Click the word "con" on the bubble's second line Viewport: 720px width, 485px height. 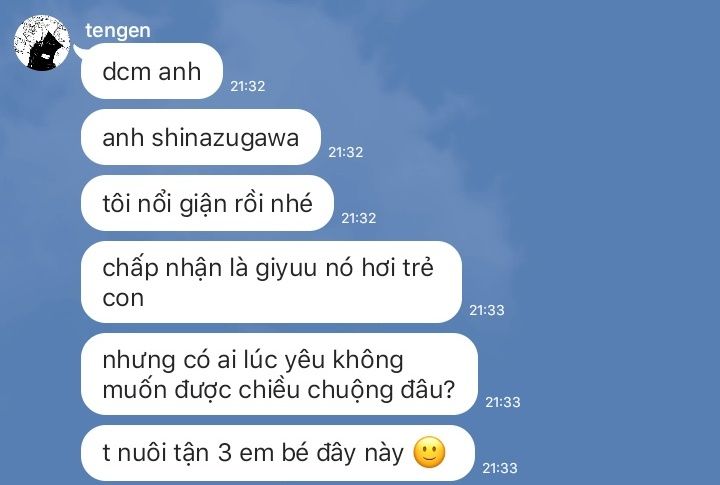[123, 299]
